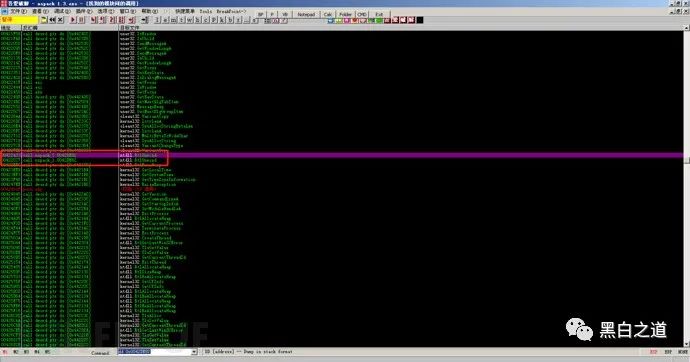
Task: Click the Run program play icon
Action: point(73,20)
